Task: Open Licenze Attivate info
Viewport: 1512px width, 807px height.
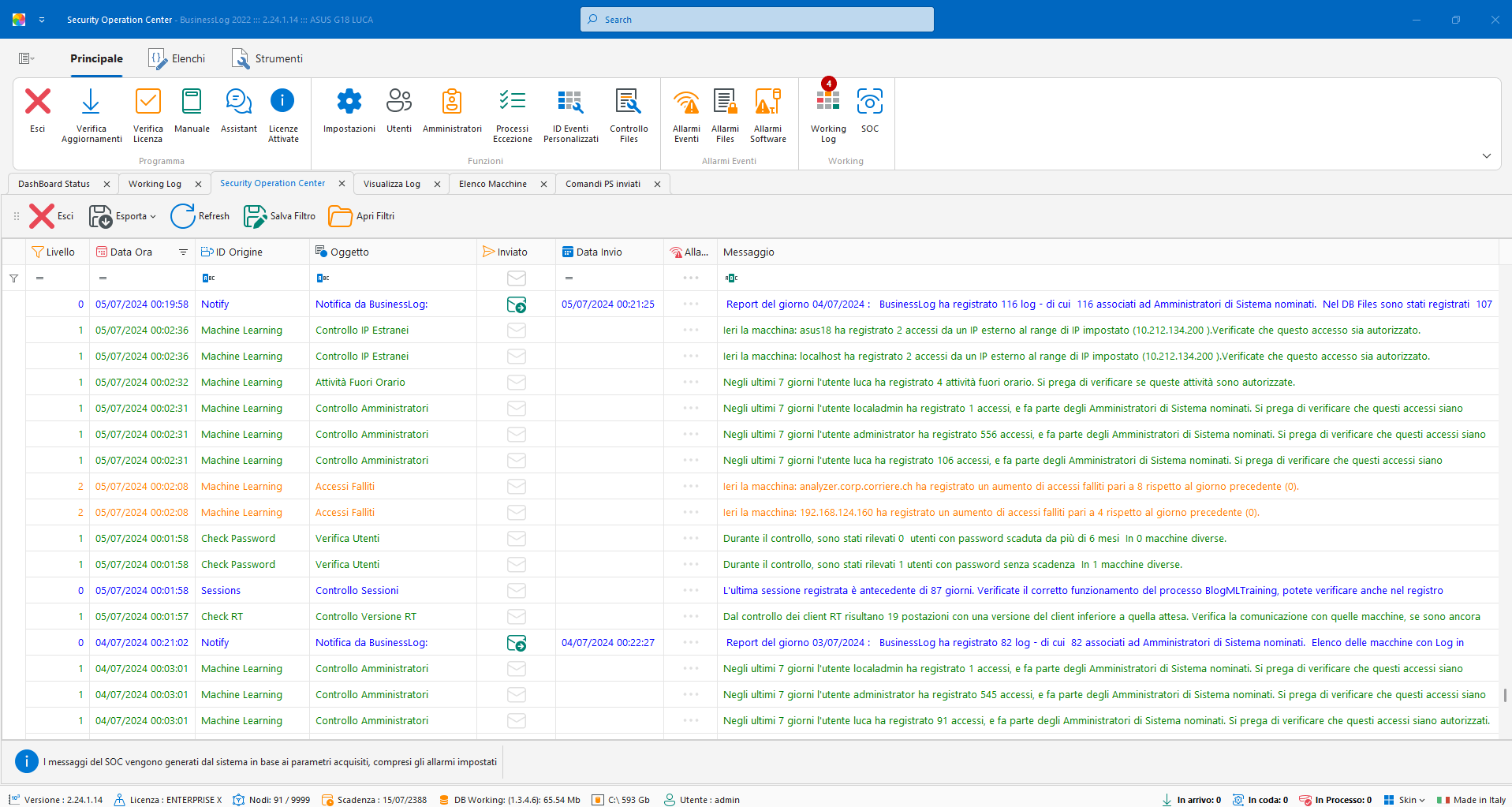Action: coord(283,115)
